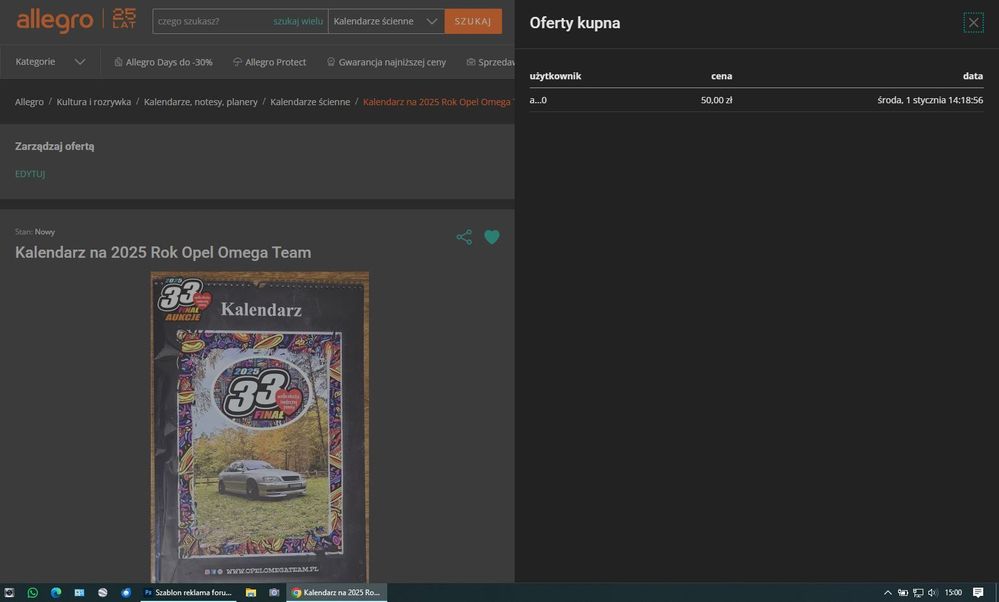Open Allegro Days do -30% menu item
Screen dimensions: 999x602
[163, 62]
